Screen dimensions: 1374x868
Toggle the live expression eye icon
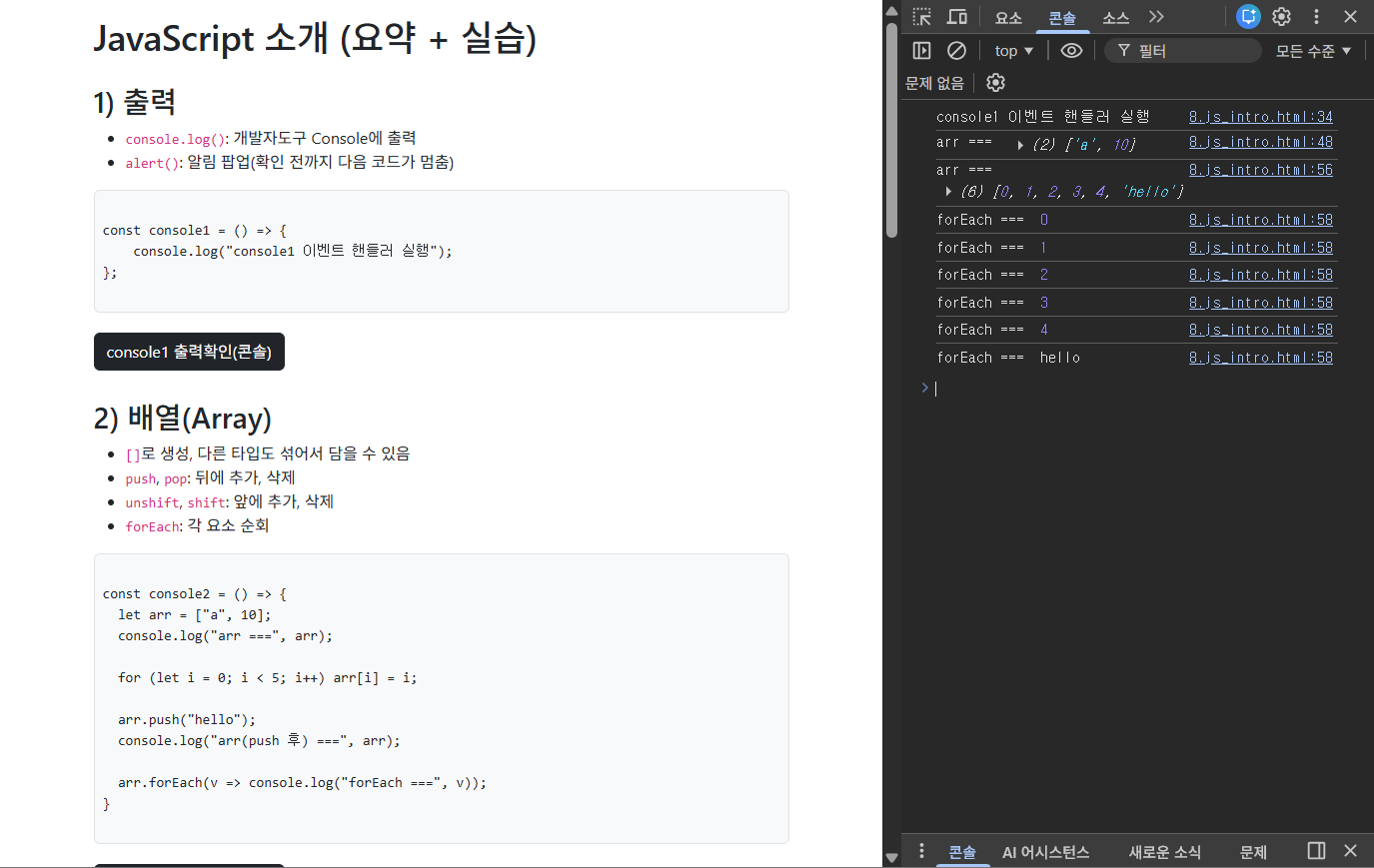pos(1071,50)
